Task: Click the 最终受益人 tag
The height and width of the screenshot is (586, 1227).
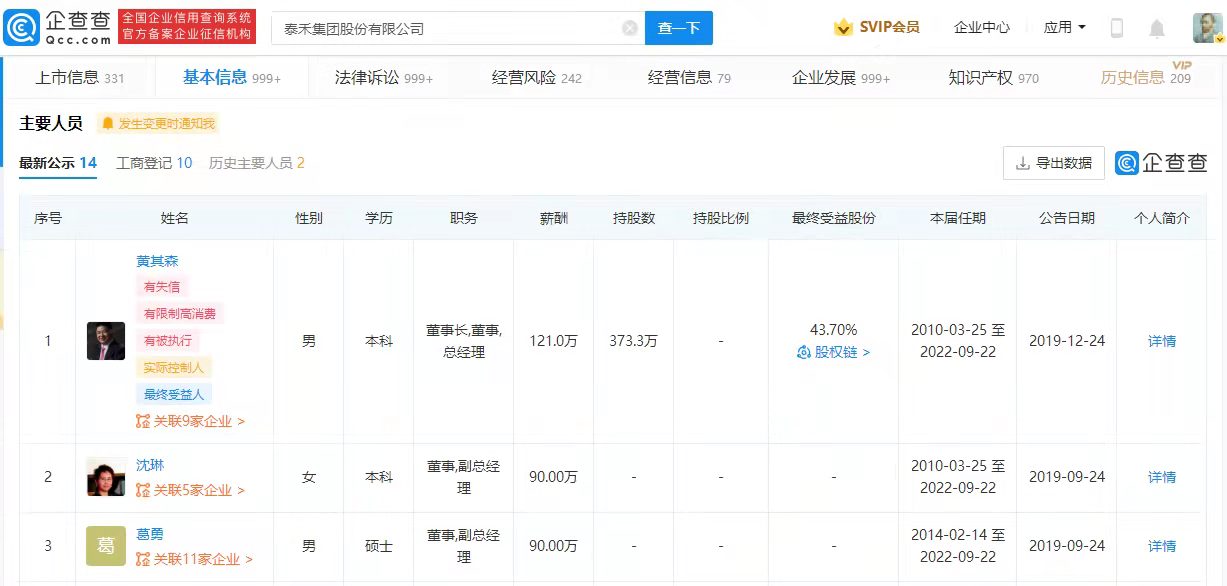Action: [174, 394]
